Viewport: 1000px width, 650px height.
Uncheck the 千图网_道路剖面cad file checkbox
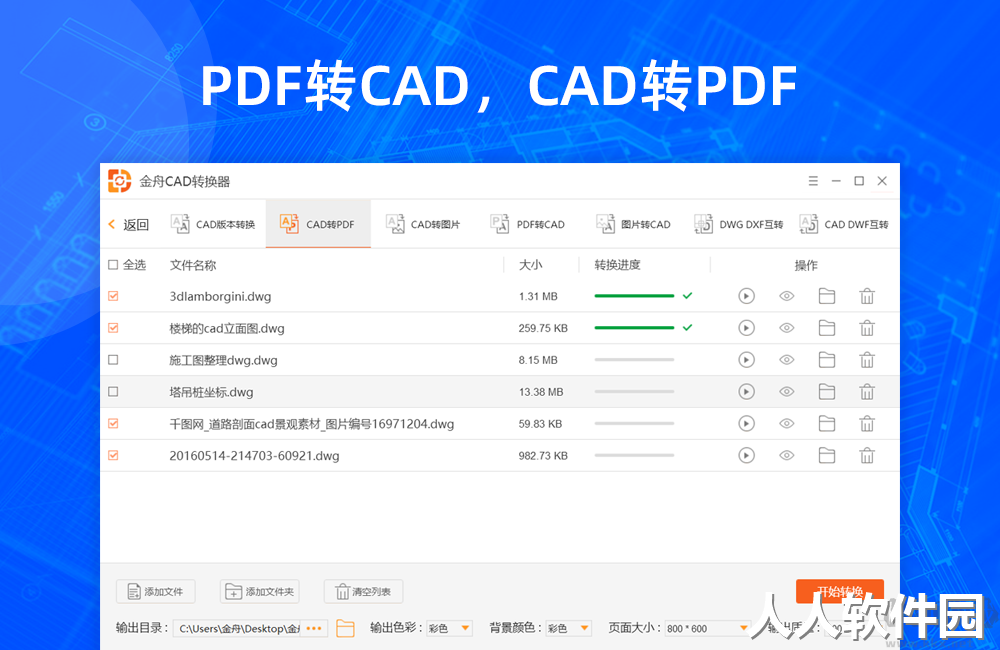coord(113,424)
